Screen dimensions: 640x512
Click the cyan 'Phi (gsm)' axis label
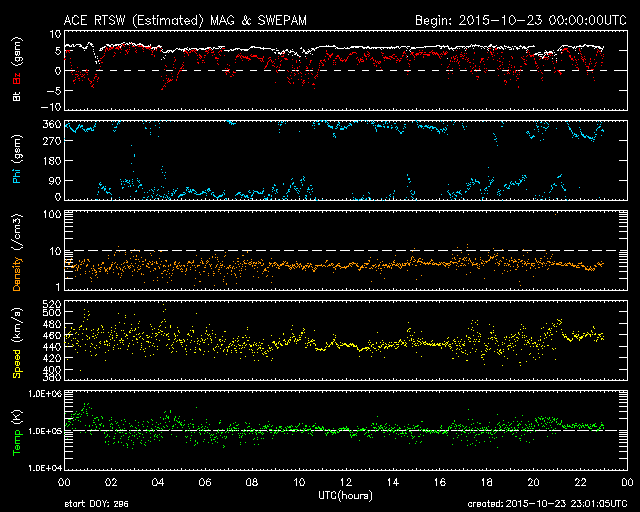coord(16,162)
